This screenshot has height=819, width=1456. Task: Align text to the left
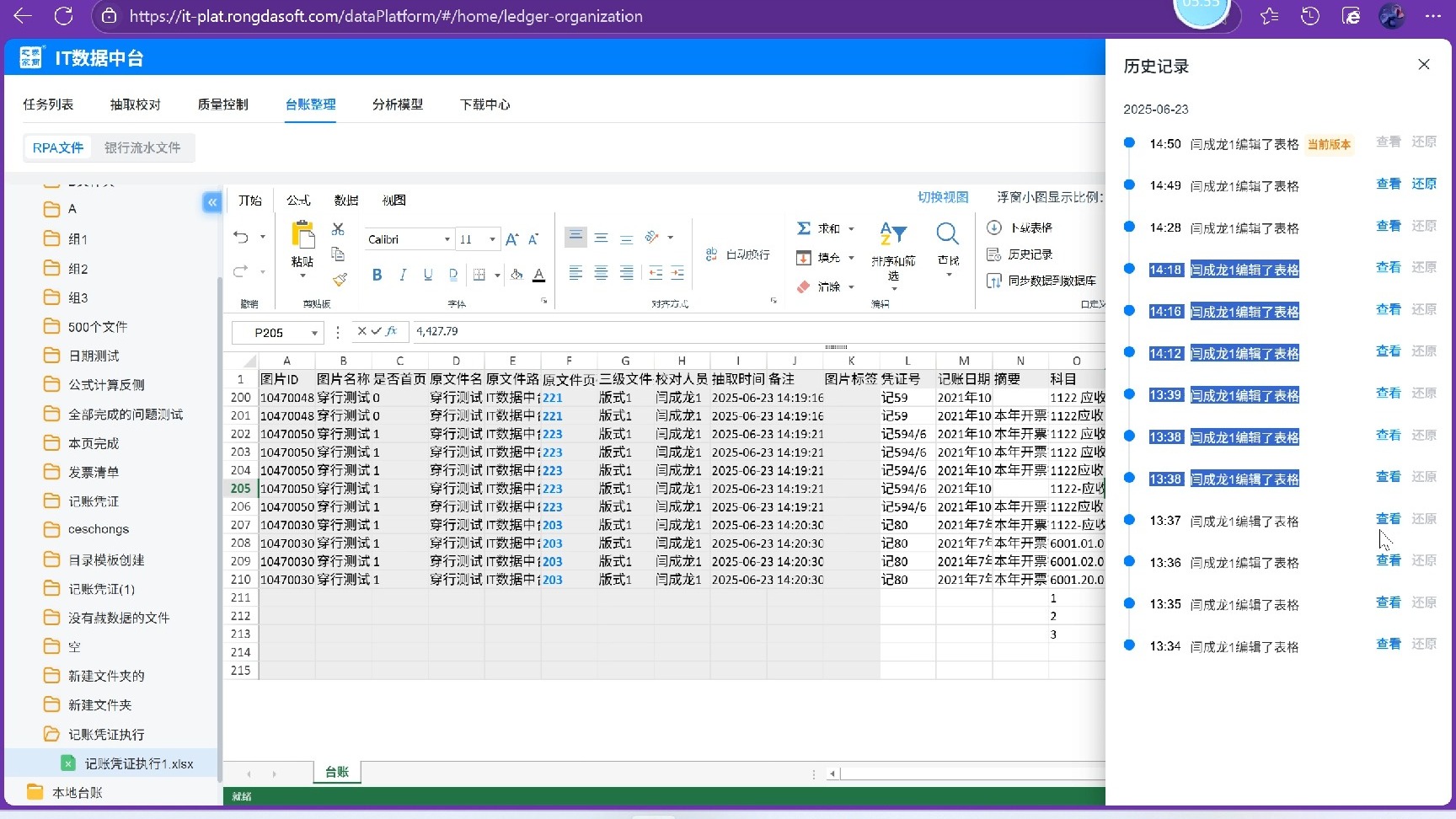click(x=575, y=273)
